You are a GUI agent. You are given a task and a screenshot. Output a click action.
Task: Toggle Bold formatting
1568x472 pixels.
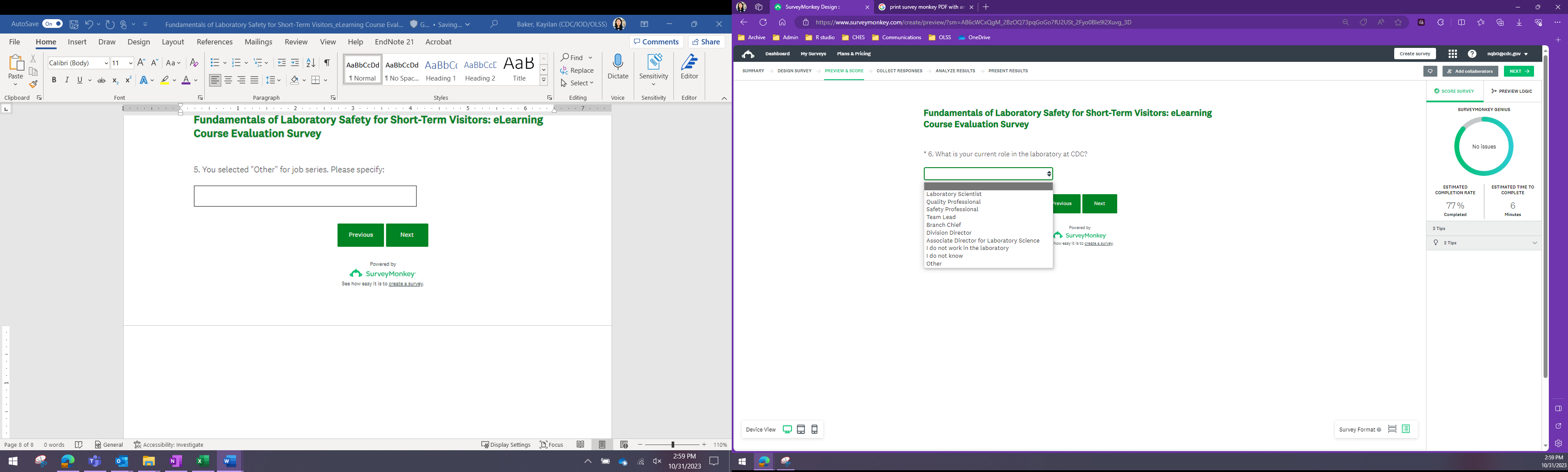click(54, 80)
